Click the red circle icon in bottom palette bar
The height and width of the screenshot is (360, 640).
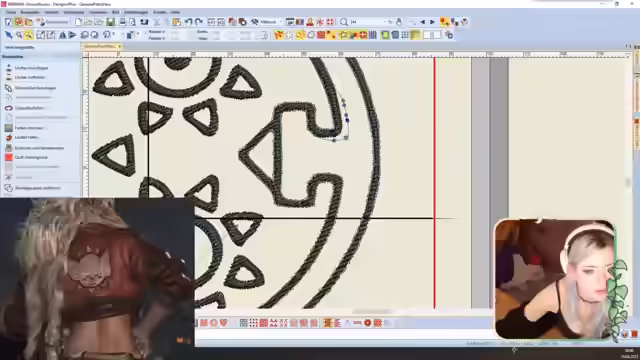(368, 323)
